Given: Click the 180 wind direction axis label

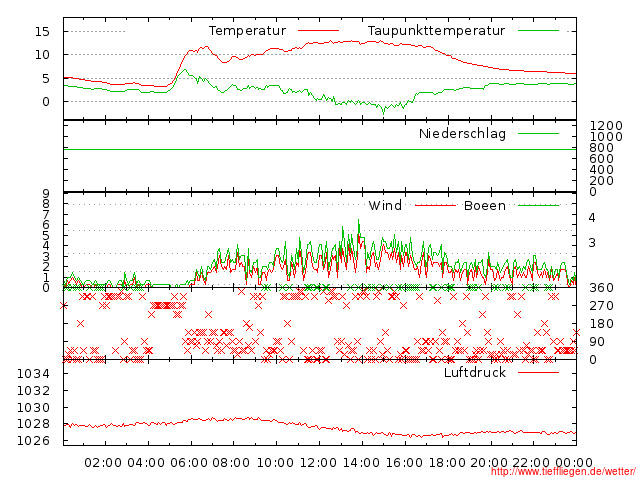Looking at the screenshot, I should tap(602, 324).
